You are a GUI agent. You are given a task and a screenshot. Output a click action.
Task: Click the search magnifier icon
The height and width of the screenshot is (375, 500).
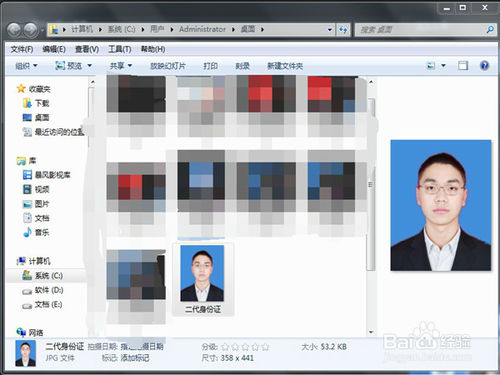click(490, 30)
